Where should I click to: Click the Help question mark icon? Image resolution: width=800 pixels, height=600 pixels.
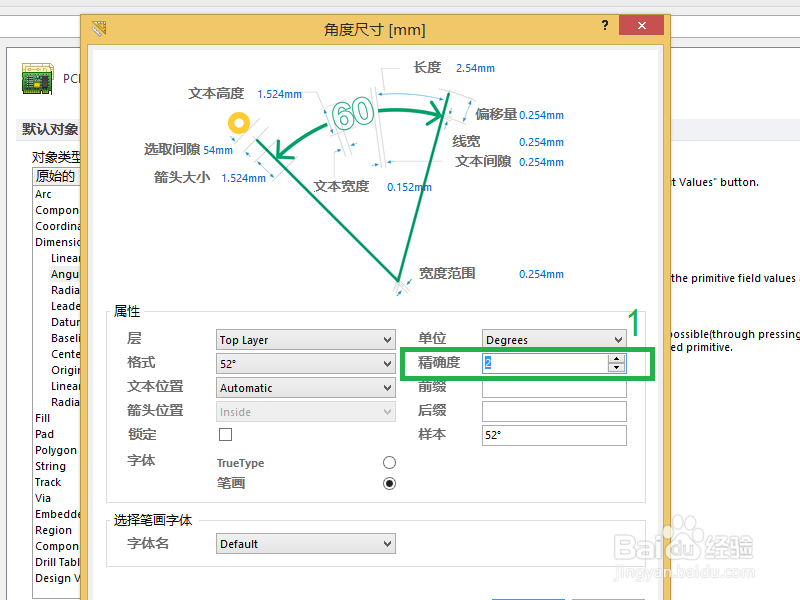605,26
